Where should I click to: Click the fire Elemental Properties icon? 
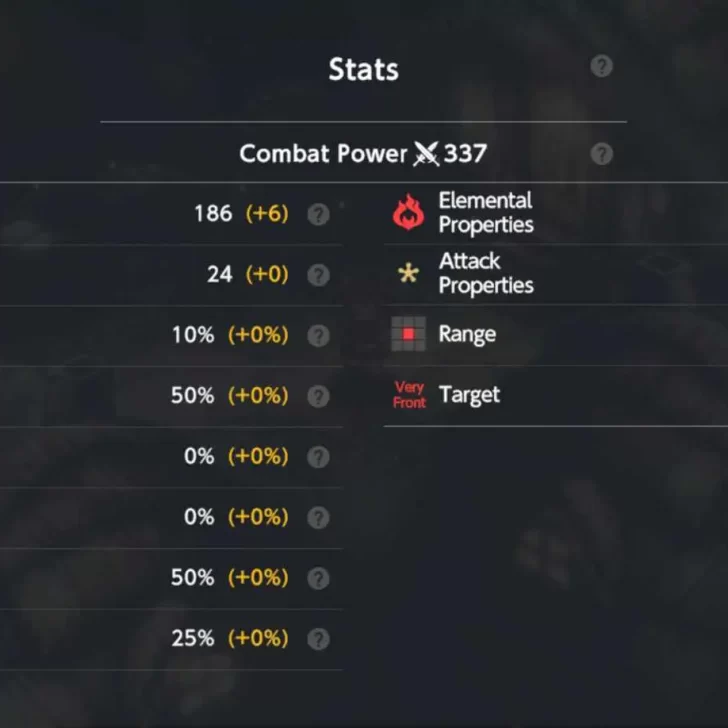pyautogui.click(x=408, y=213)
